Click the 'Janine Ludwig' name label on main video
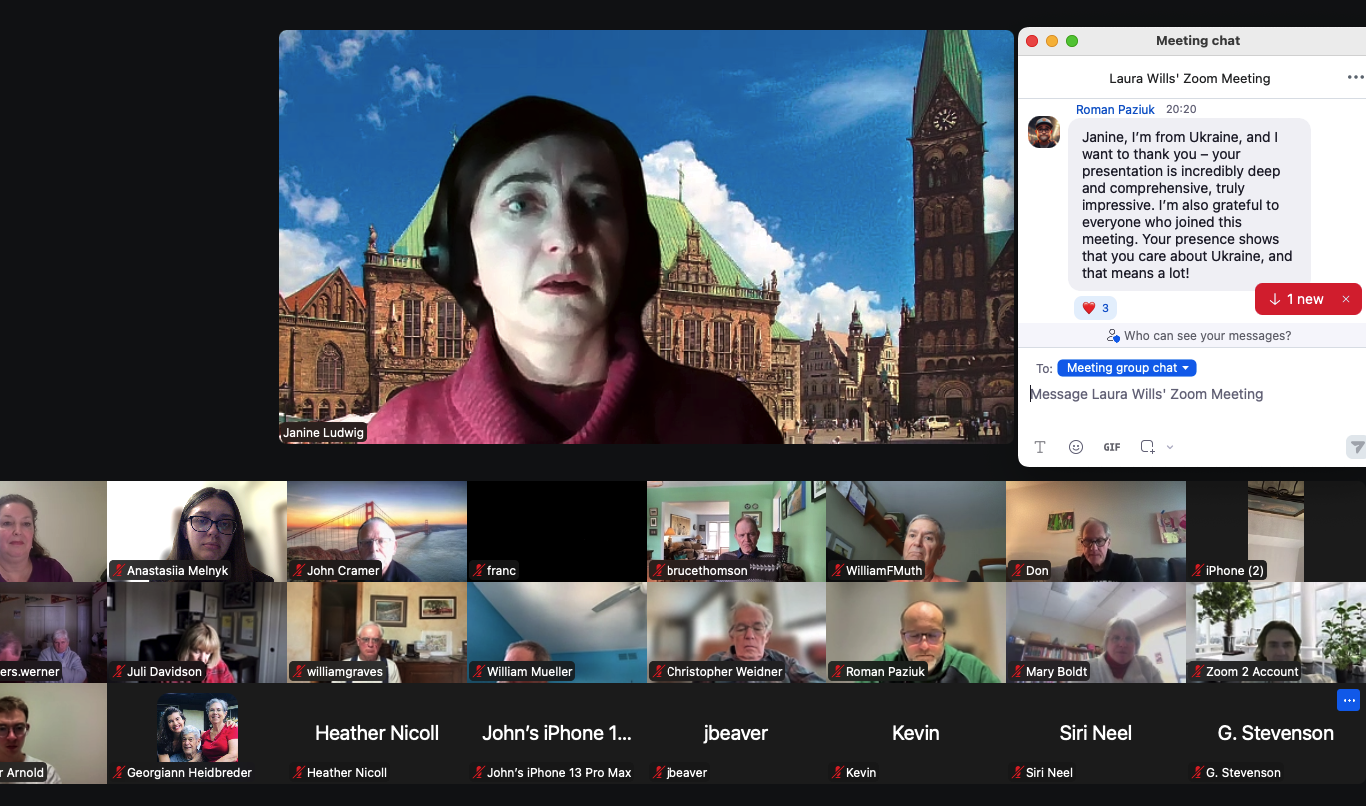 (323, 433)
